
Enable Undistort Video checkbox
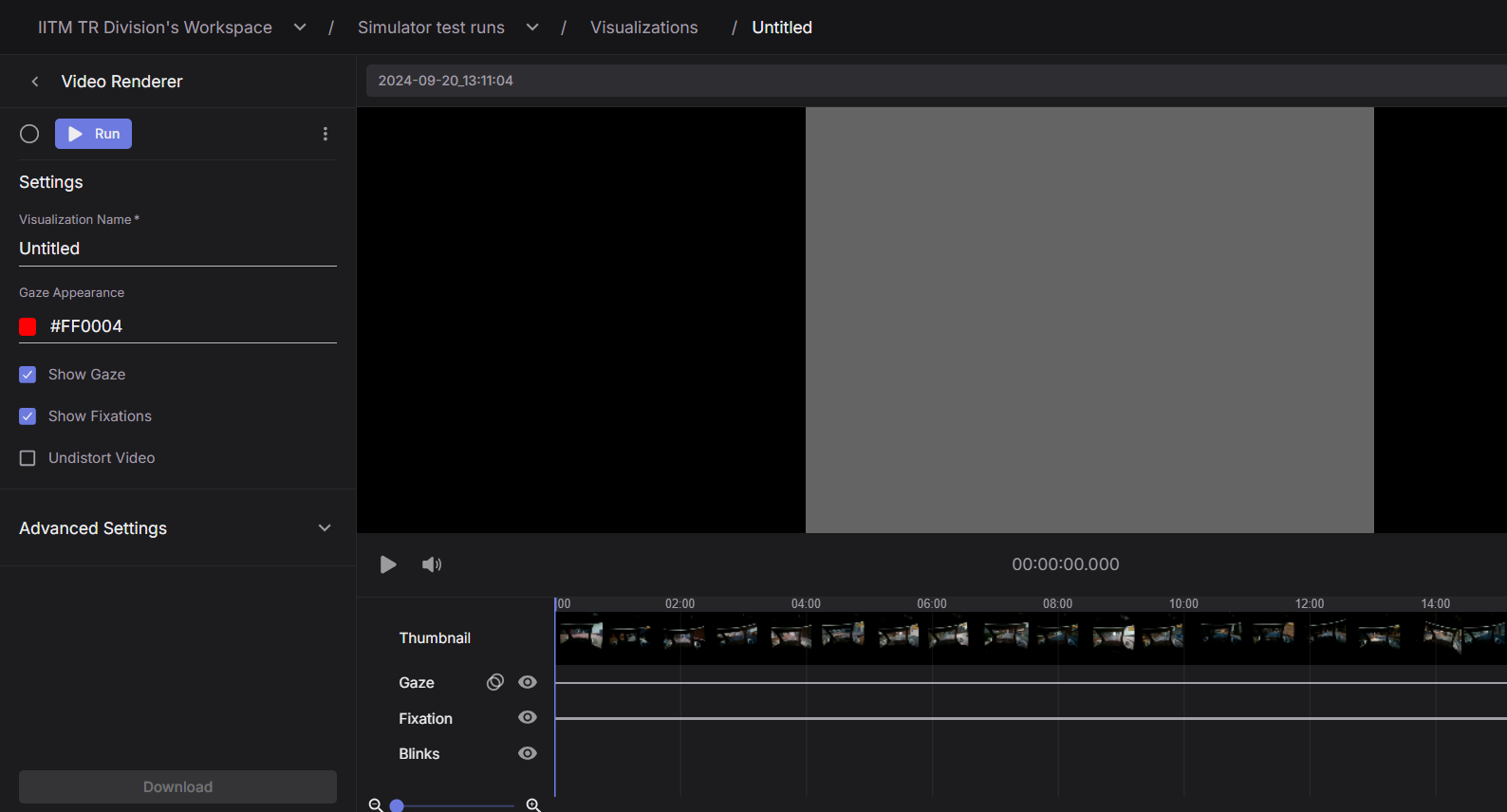(x=28, y=458)
